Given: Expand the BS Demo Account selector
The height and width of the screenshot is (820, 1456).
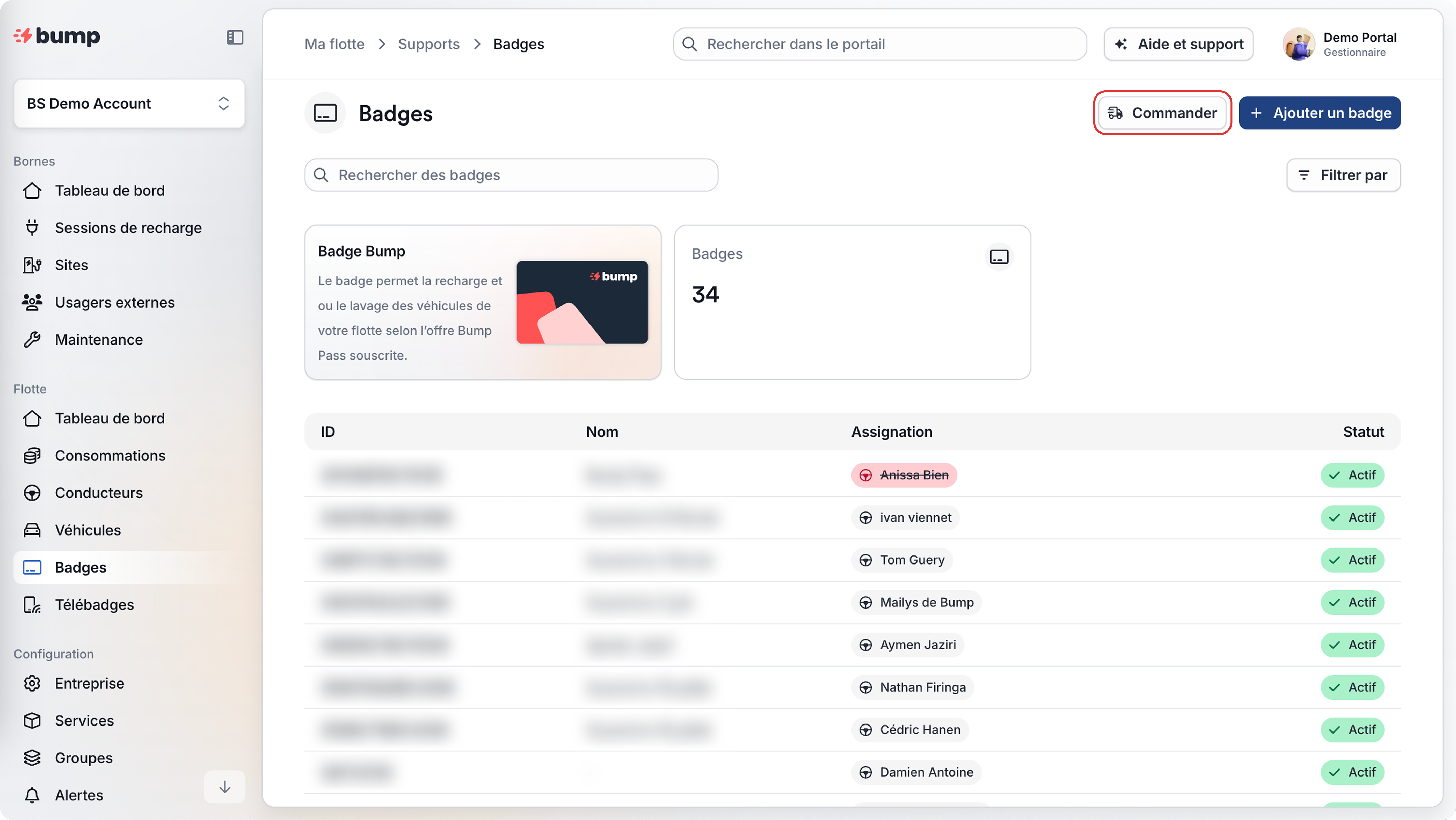Looking at the screenshot, I should (x=129, y=104).
